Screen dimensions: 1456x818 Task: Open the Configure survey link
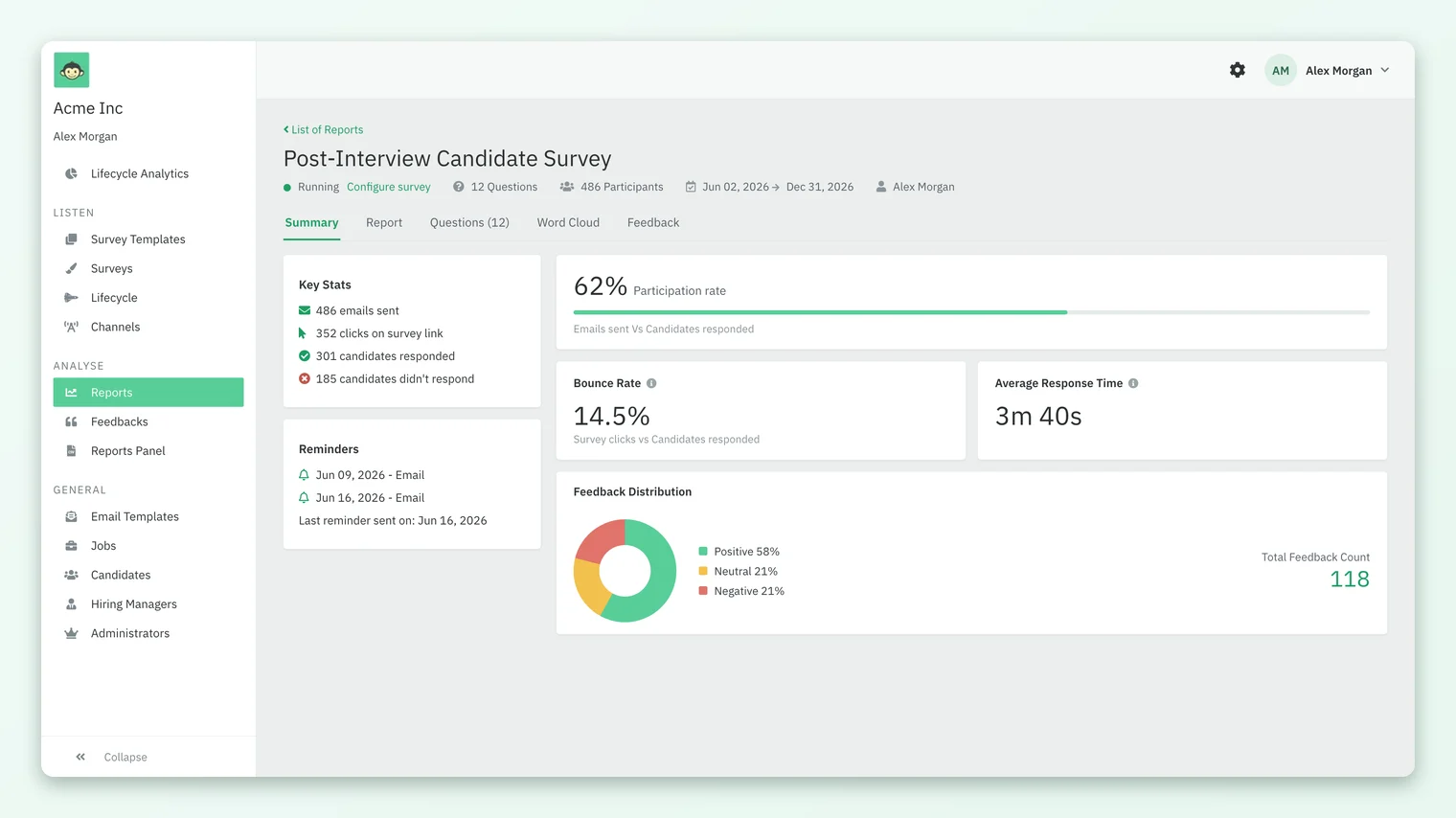pos(389,187)
